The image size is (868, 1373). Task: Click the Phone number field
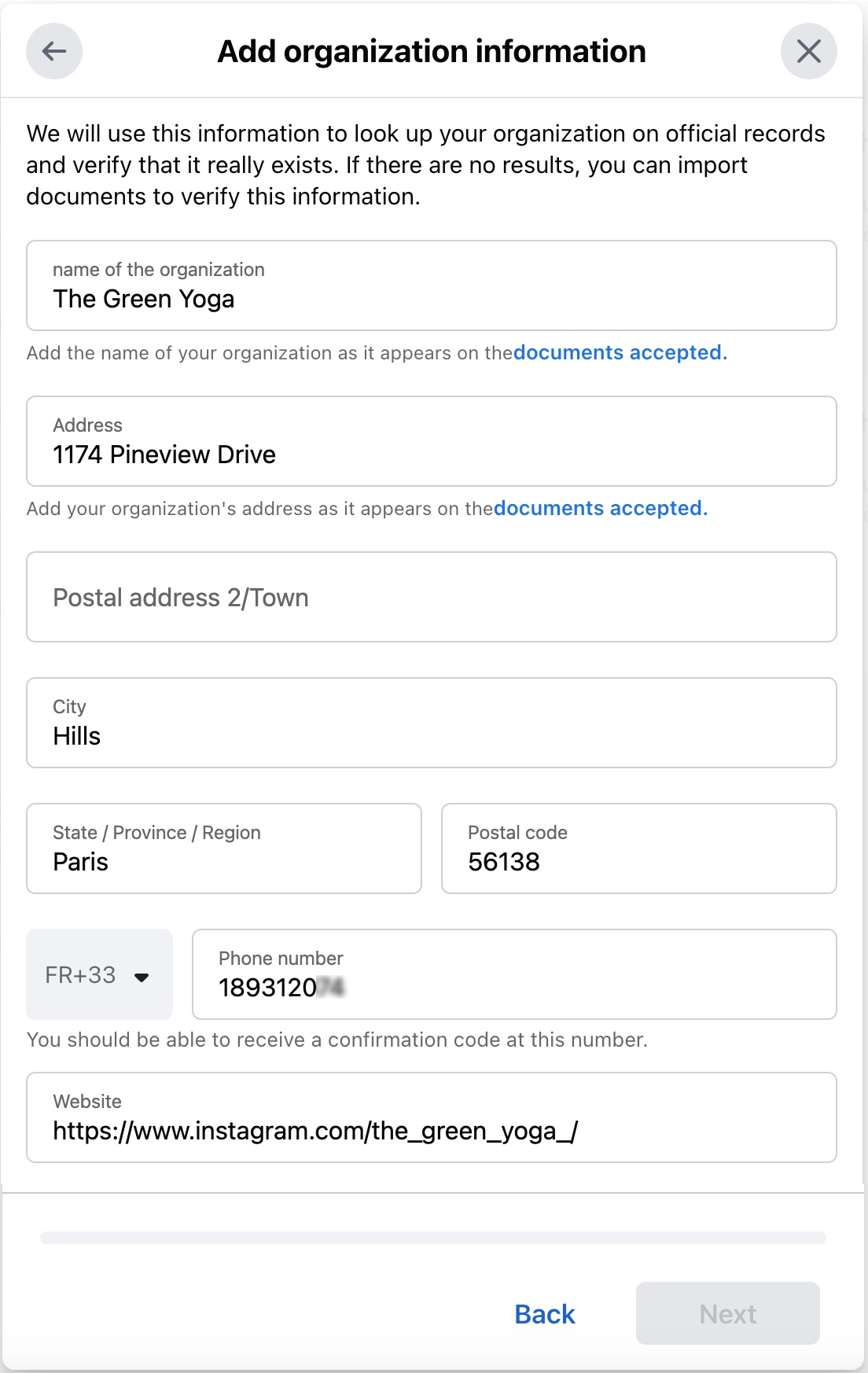click(x=514, y=975)
